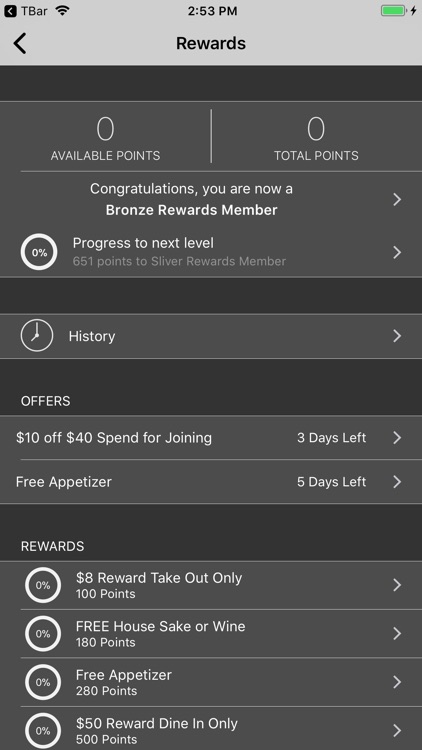Open Free Appetizer 280 Points reward
This screenshot has width=422, height=750.
(211, 682)
